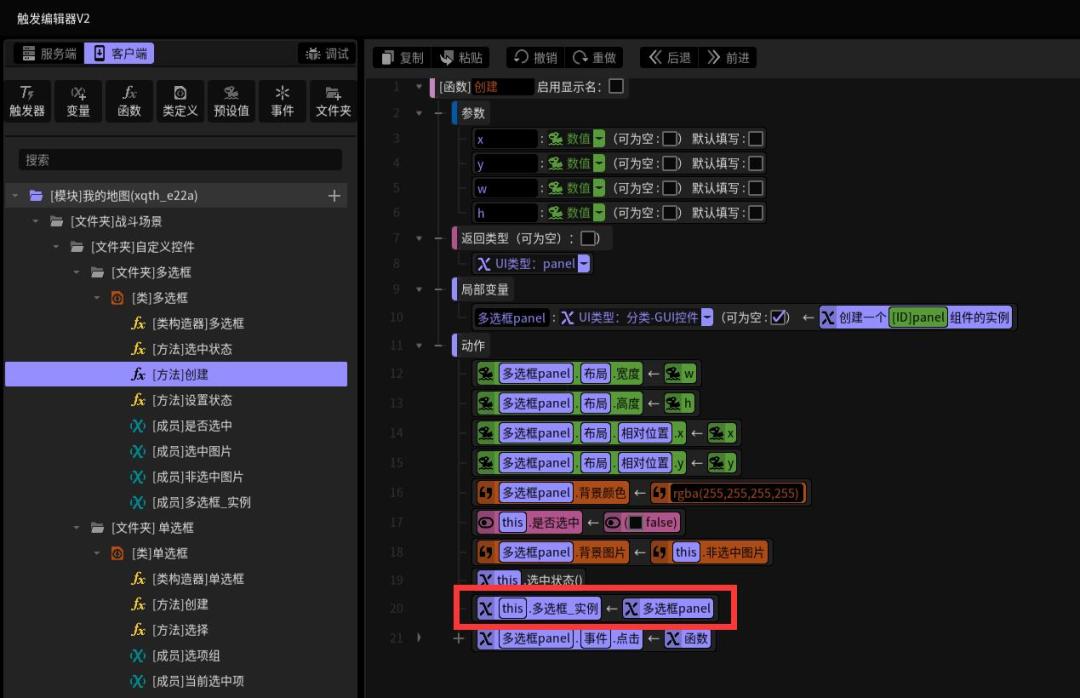Switch to the 客户端 tab

[x=120, y=53]
